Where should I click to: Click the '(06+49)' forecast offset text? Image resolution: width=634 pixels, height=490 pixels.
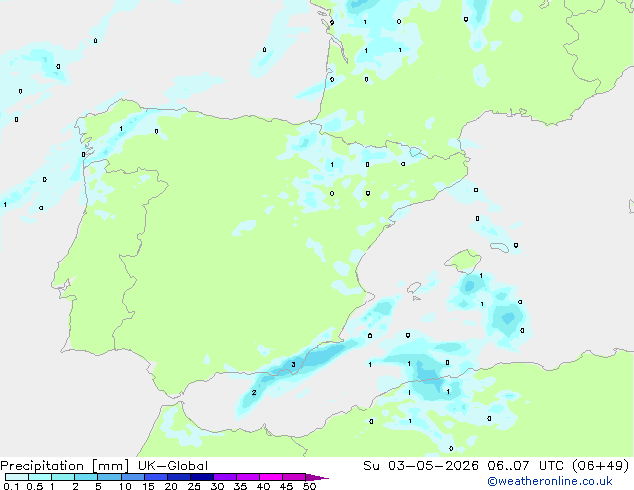click(601, 466)
